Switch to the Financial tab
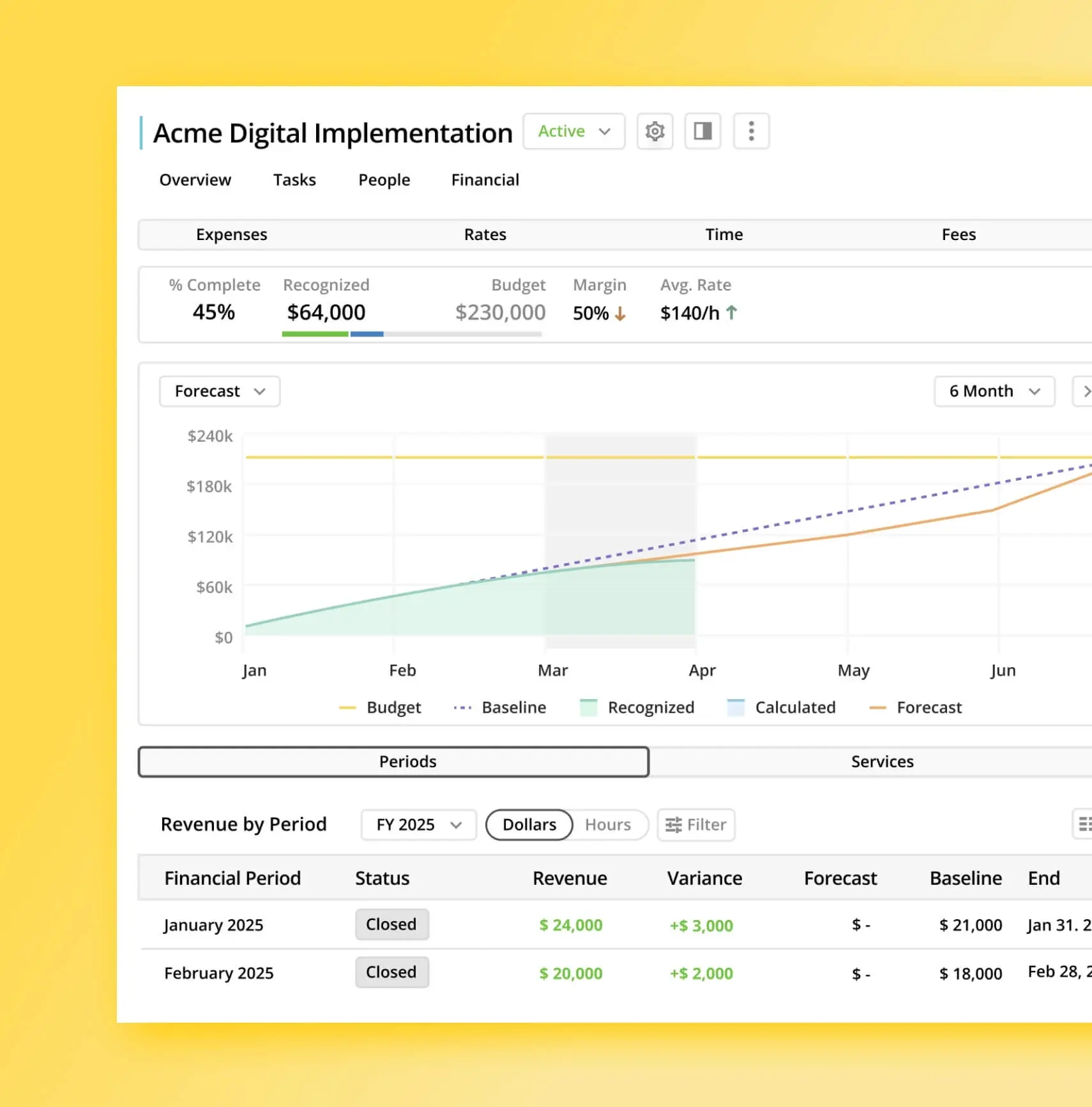Screen dimensions: 1092x1107 [x=485, y=179]
